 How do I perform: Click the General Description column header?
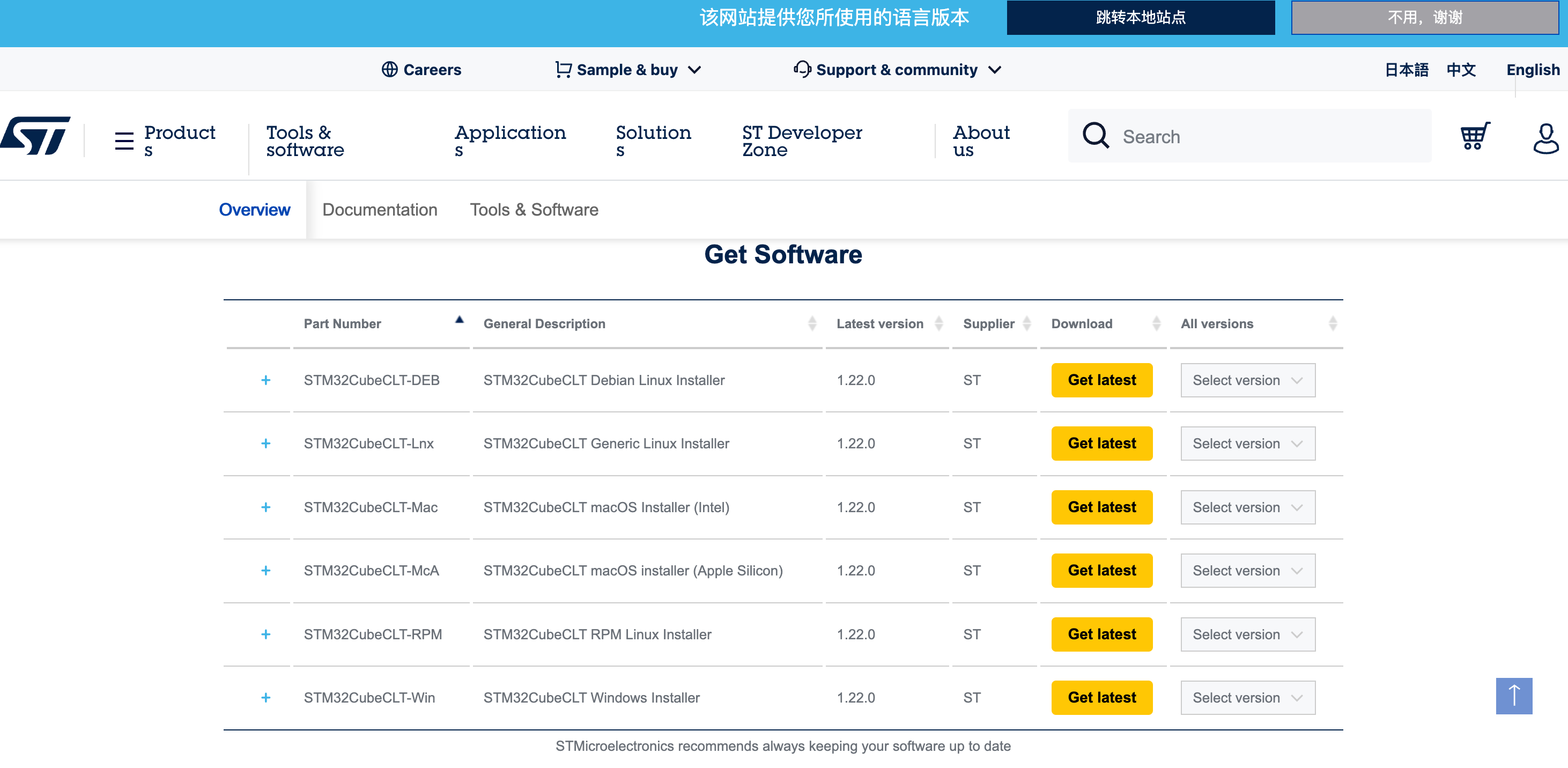(x=544, y=324)
